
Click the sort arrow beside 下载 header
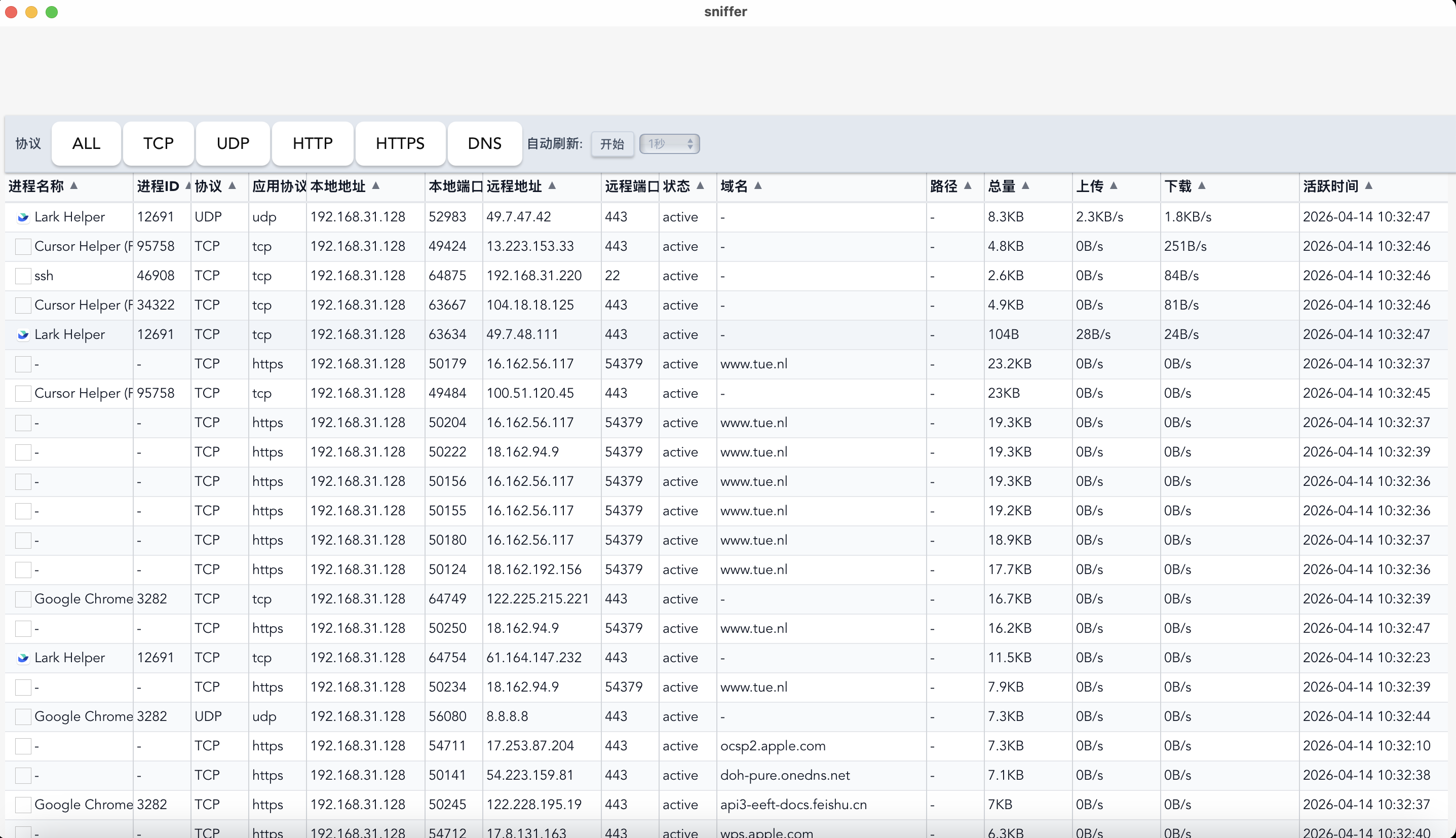(x=1202, y=185)
